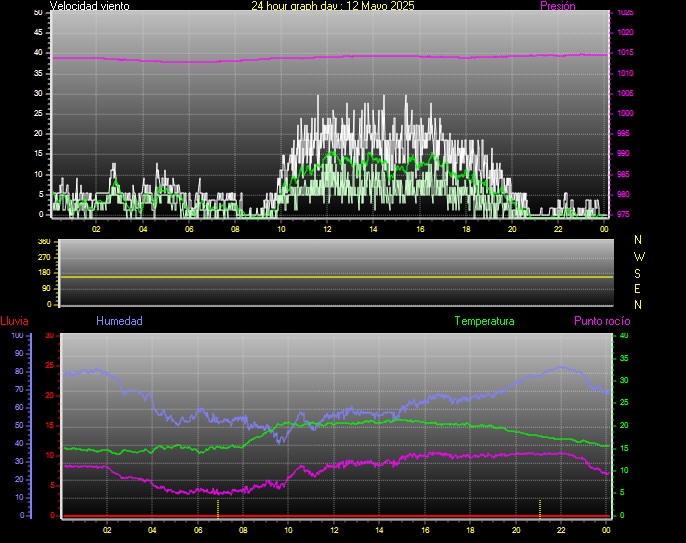
Task: Click blue humidity axis value "100"
Action: (17, 336)
